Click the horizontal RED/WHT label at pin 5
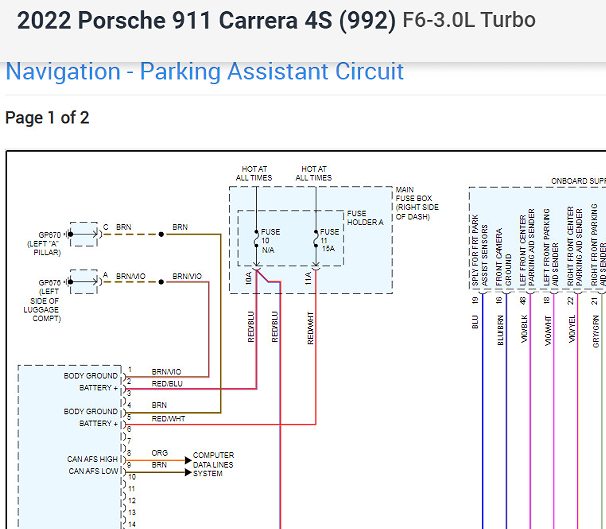The width and height of the screenshot is (606, 529). click(169, 418)
